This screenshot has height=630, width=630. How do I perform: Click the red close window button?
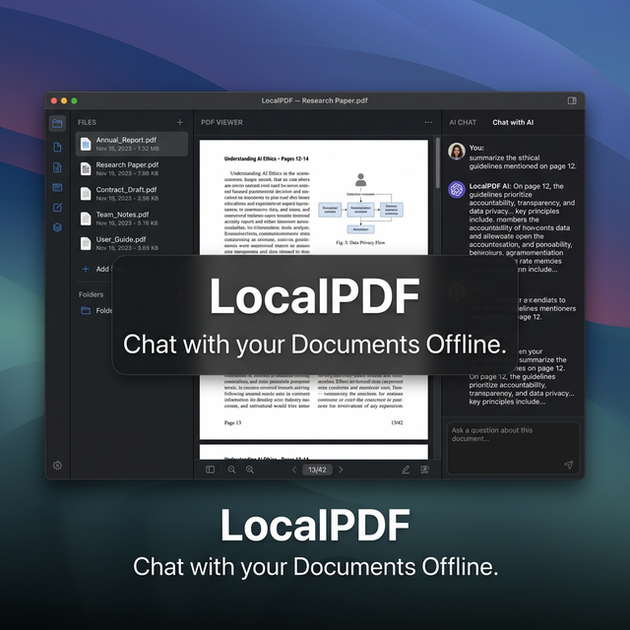coord(54,100)
